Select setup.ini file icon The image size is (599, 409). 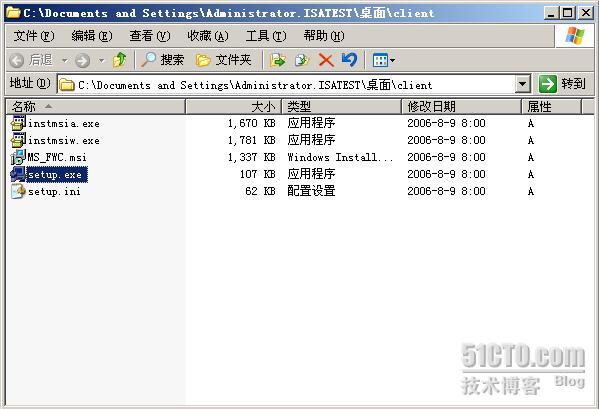click(x=18, y=191)
